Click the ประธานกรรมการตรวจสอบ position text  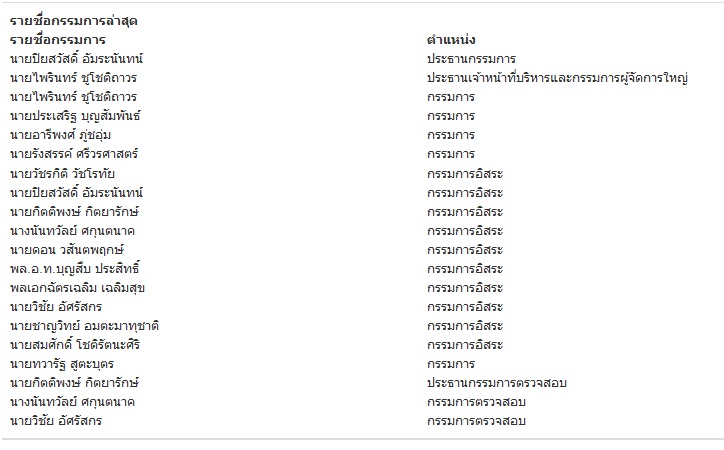click(x=497, y=383)
